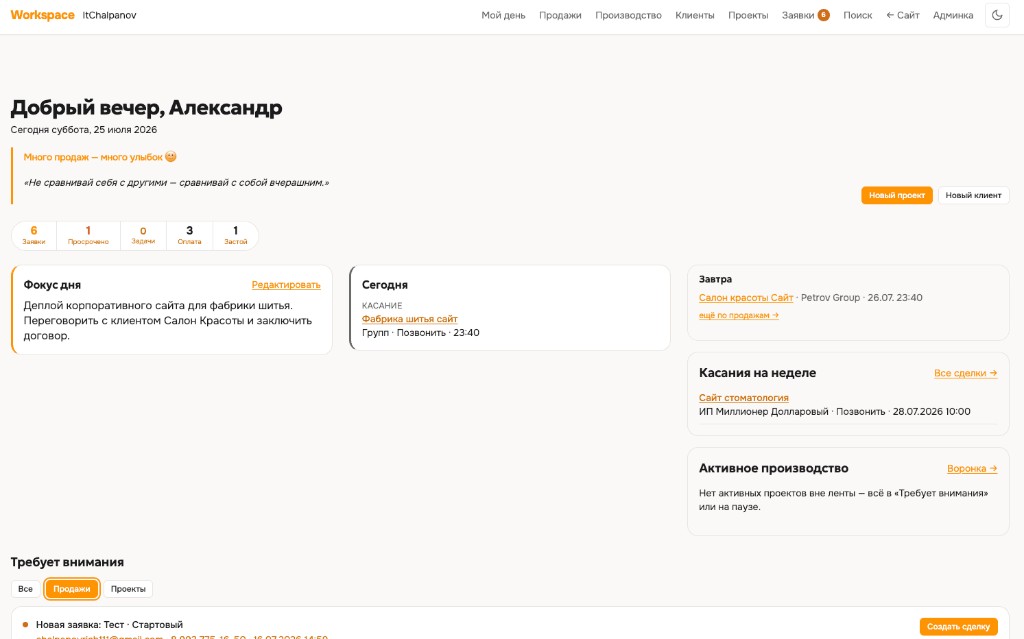The image size is (1024, 639).
Task: Open the Workspace logo home link
Action: pyautogui.click(x=42, y=15)
